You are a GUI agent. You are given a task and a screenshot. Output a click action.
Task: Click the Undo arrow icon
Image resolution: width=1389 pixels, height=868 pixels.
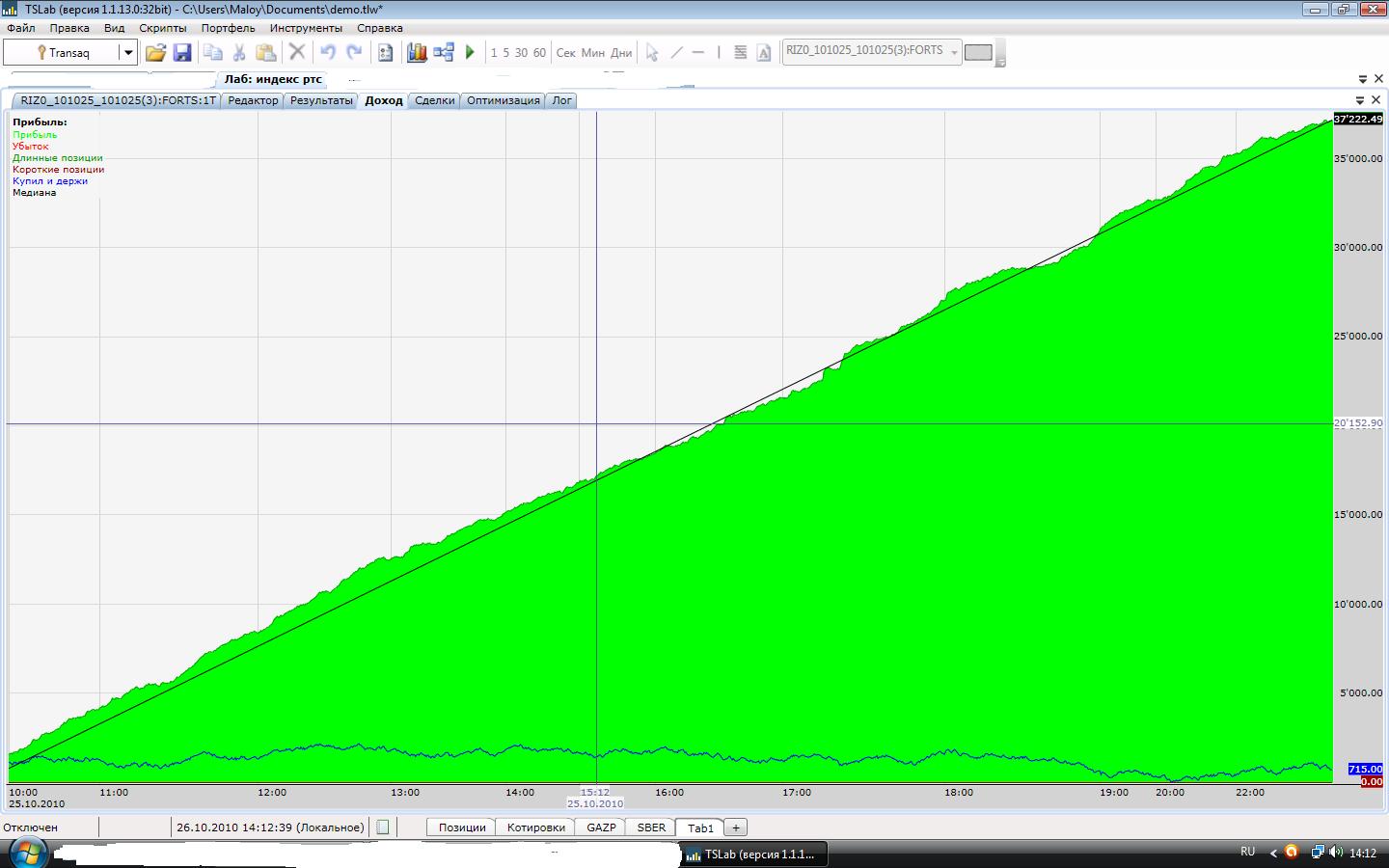[x=328, y=52]
